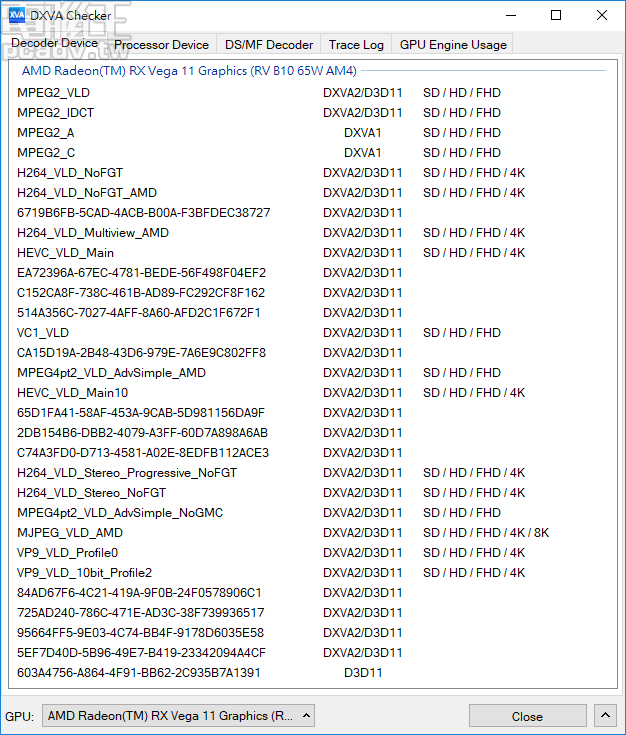The width and height of the screenshot is (626, 735).
Task: Close the window with the X button
Action: [602, 15]
